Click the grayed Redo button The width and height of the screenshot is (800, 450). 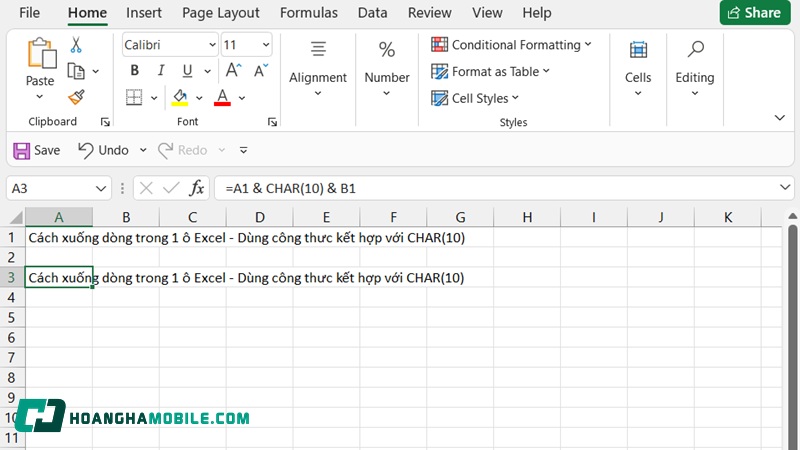[x=183, y=151]
